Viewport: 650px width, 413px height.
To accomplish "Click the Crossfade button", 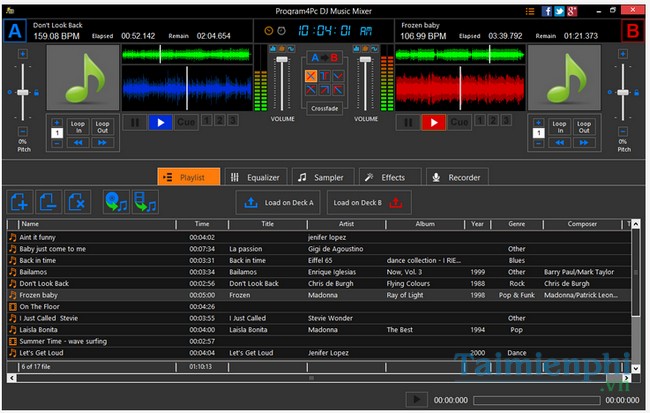I will pyautogui.click(x=325, y=108).
